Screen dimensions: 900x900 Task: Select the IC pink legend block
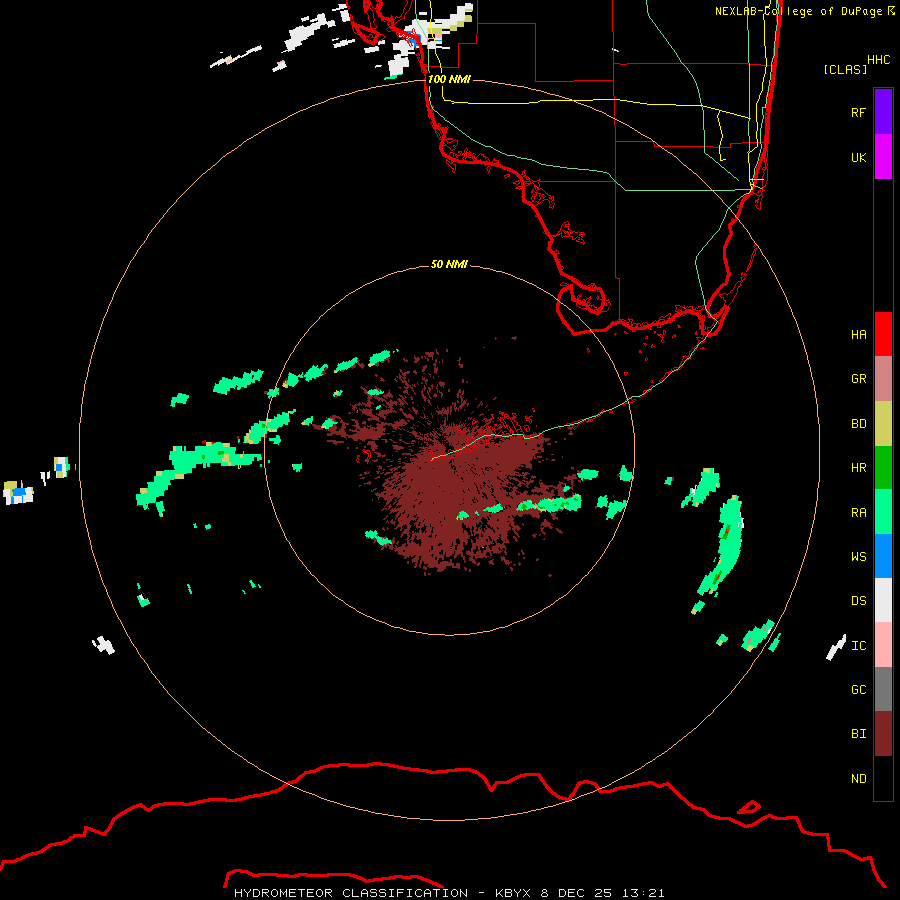883,645
